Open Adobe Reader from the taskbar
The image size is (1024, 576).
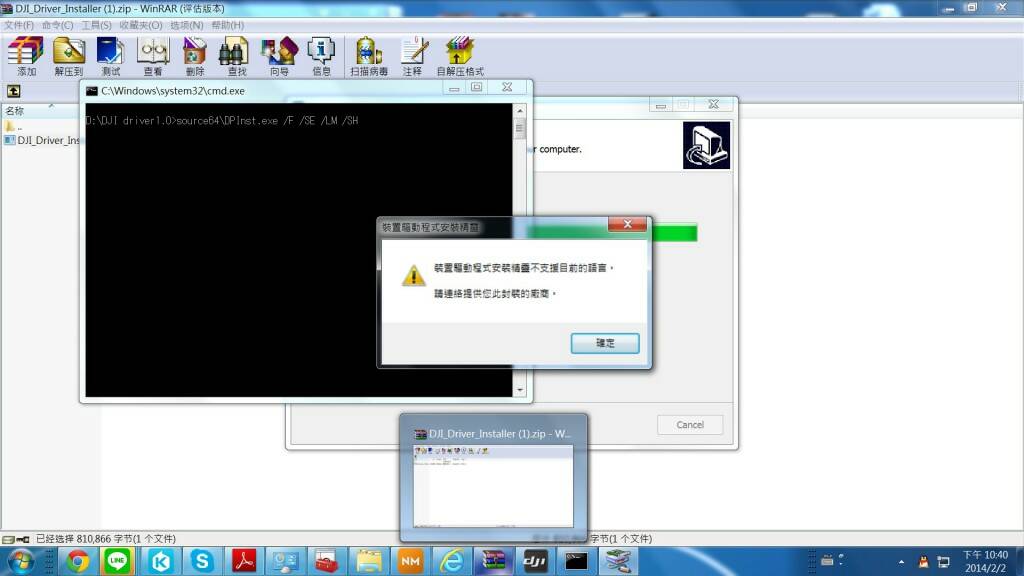coord(244,561)
